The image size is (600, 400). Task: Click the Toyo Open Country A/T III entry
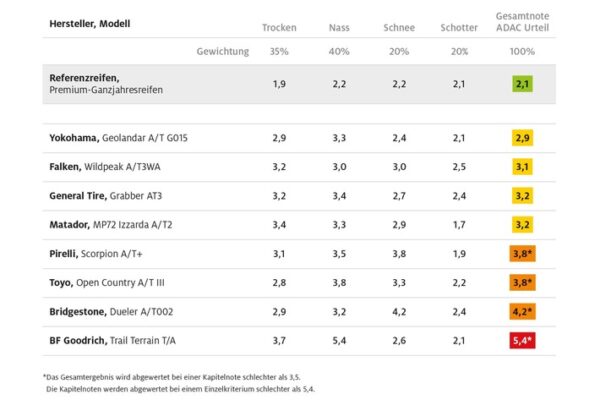113,283
